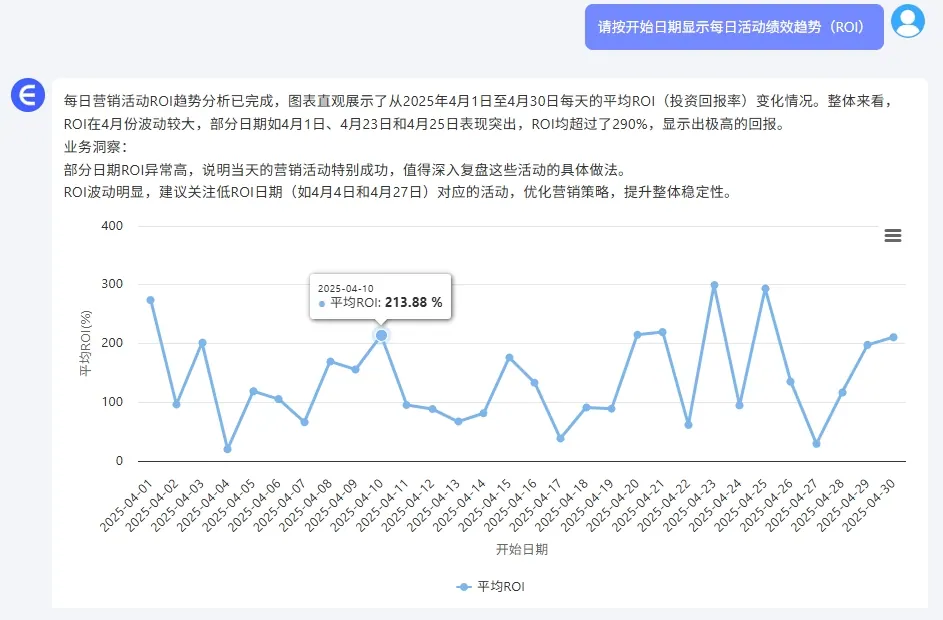Click the 业务洞察 heading text
Image resolution: width=943 pixels, height=620 pixels.
pos(95,147)
